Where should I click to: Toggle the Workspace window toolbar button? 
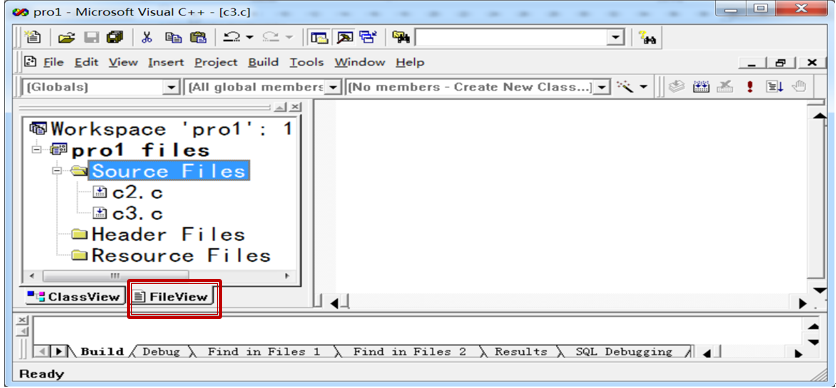click(x=319, y=37)
